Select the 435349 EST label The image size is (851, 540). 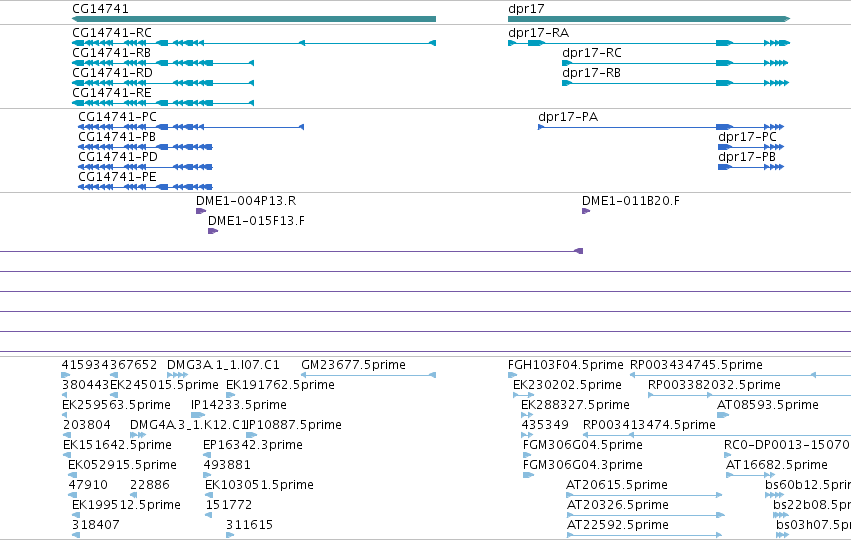[545, 425]
